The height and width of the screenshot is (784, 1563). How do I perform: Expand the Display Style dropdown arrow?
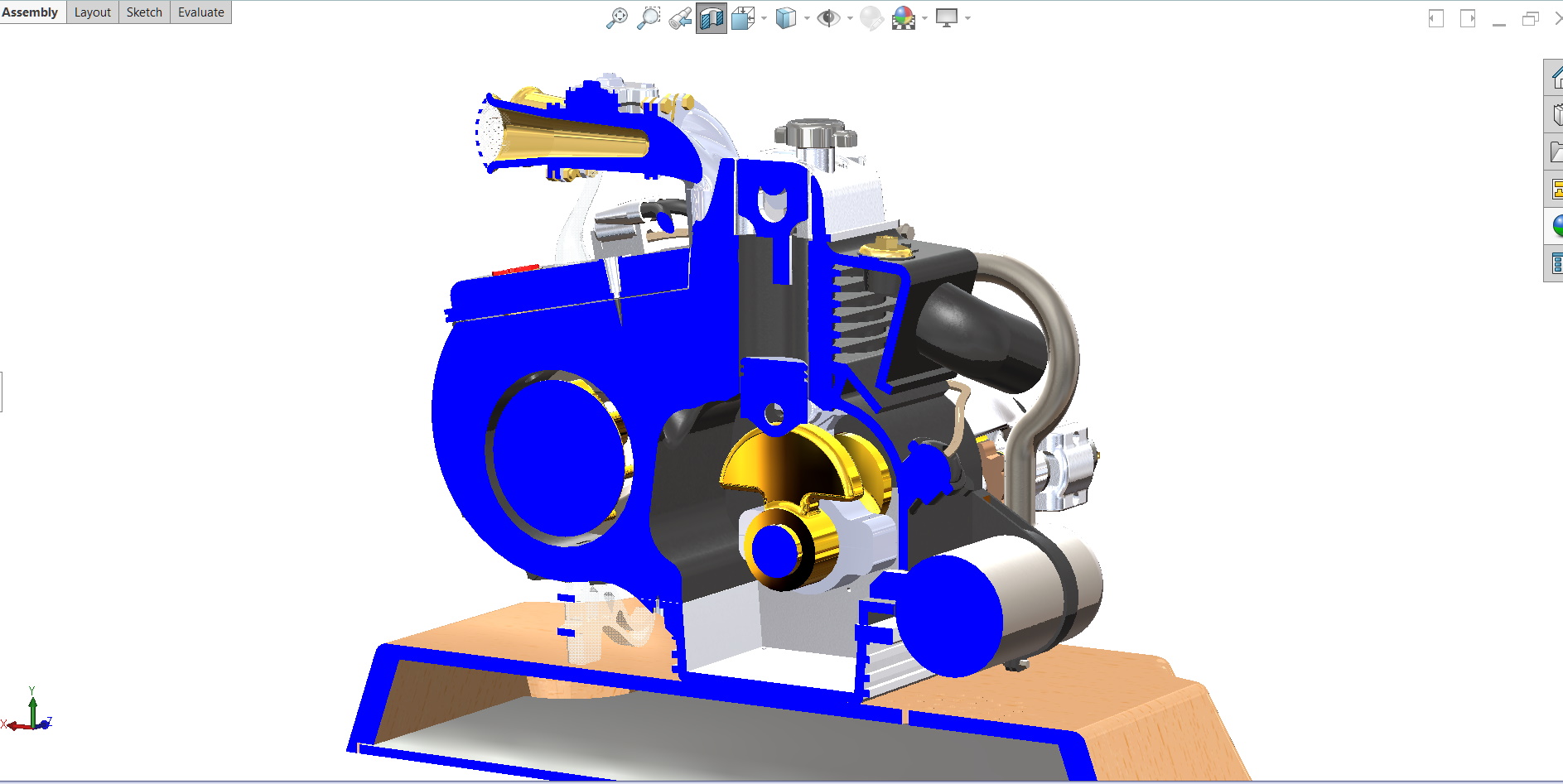(807, 18)
